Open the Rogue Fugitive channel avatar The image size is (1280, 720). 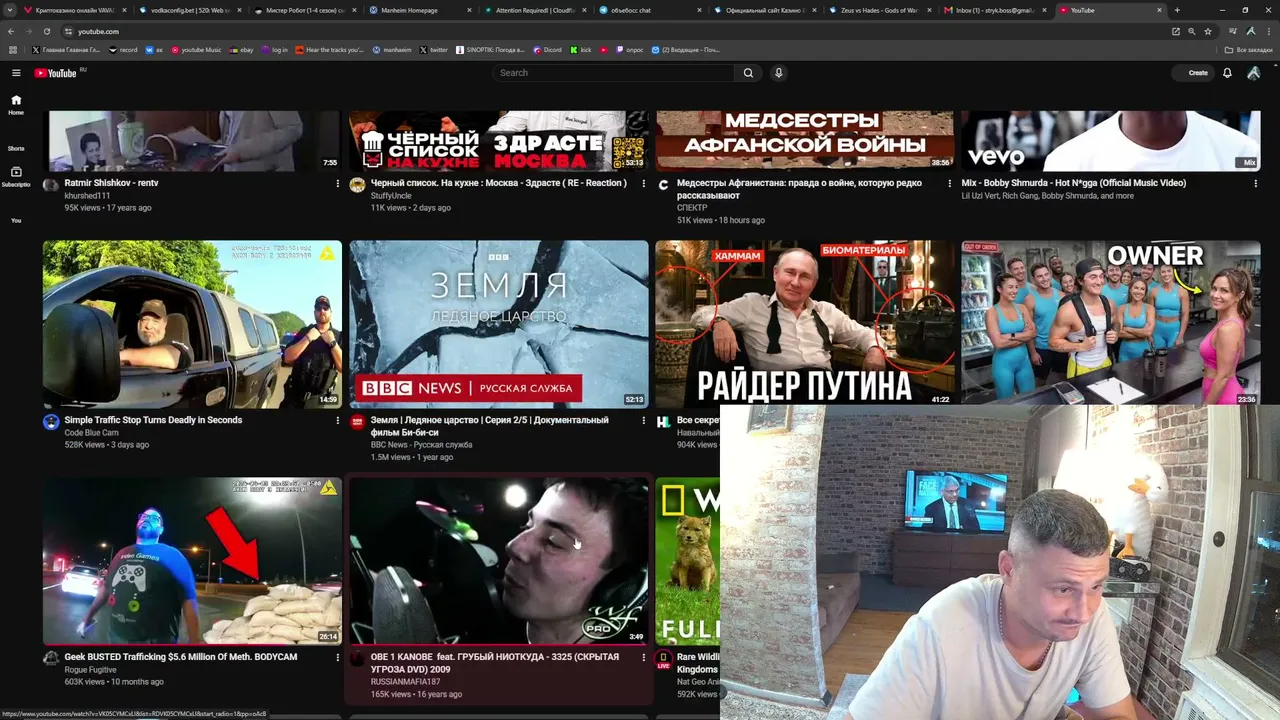51,659
